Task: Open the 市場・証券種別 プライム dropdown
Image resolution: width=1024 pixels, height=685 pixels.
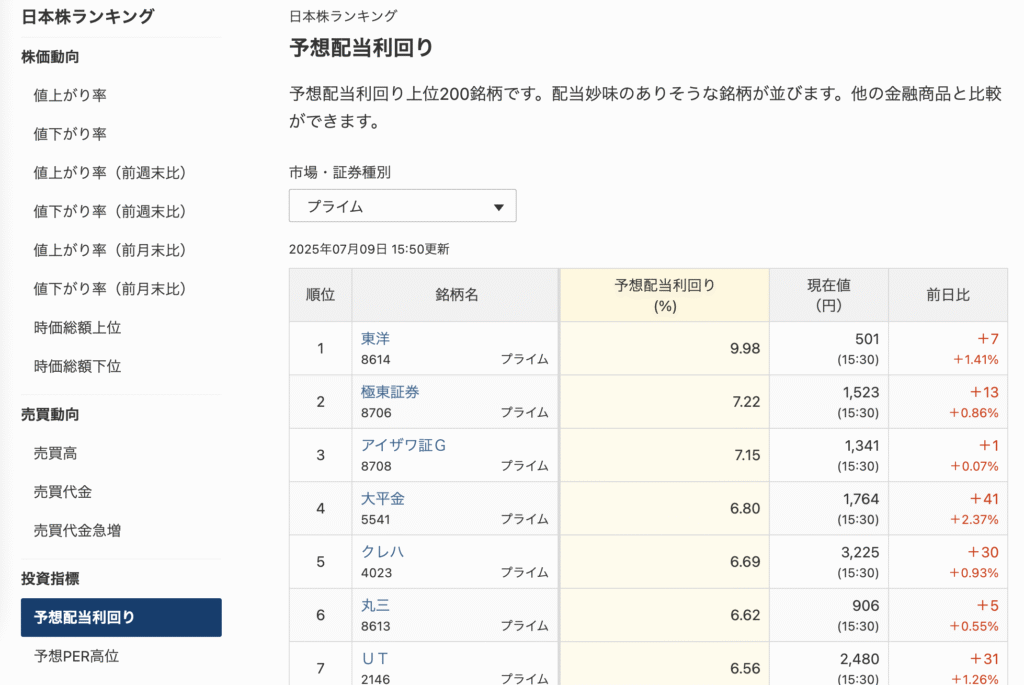Action: click(402, 206)
